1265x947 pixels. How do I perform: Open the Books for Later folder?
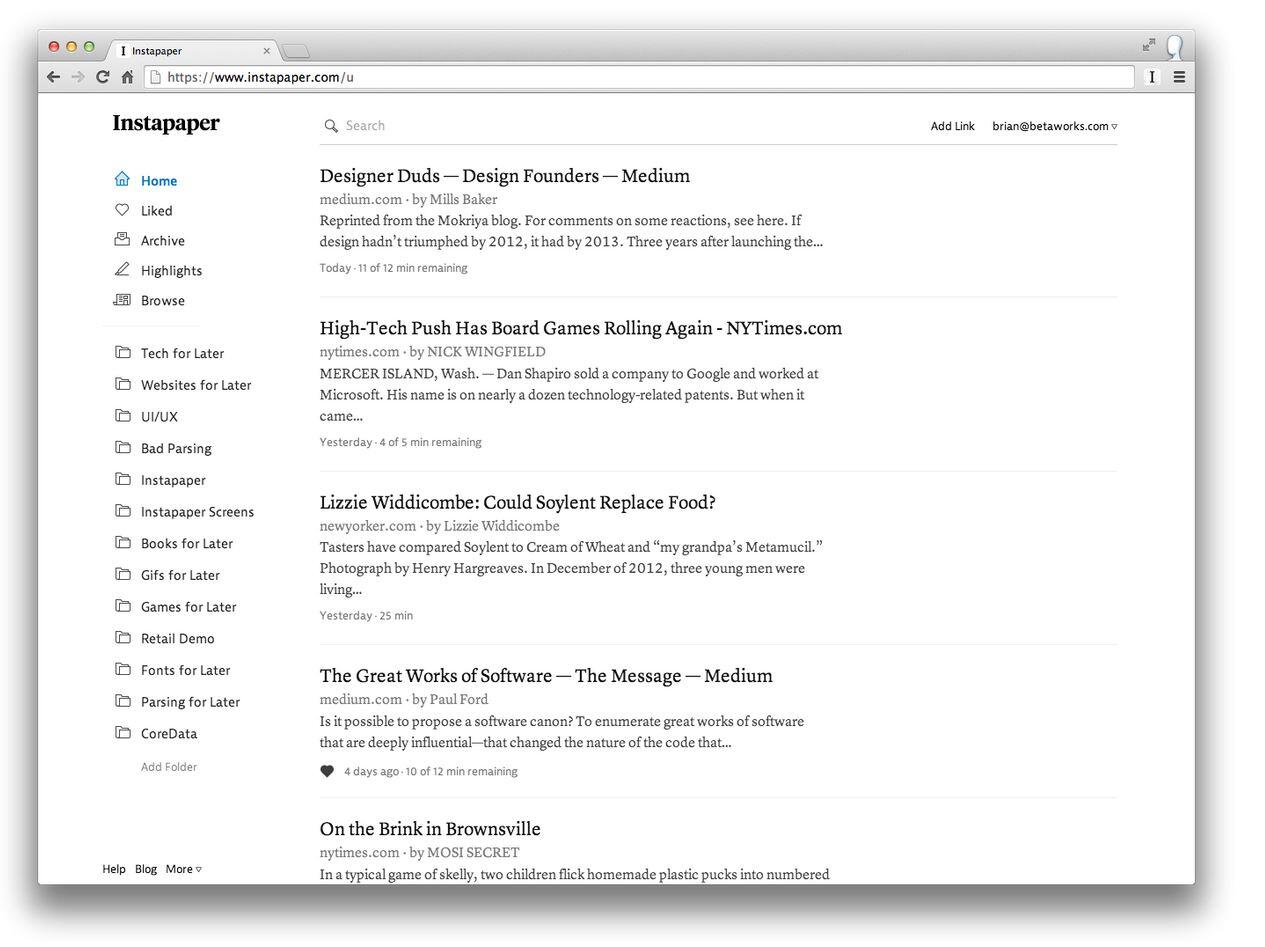[187, 544]
